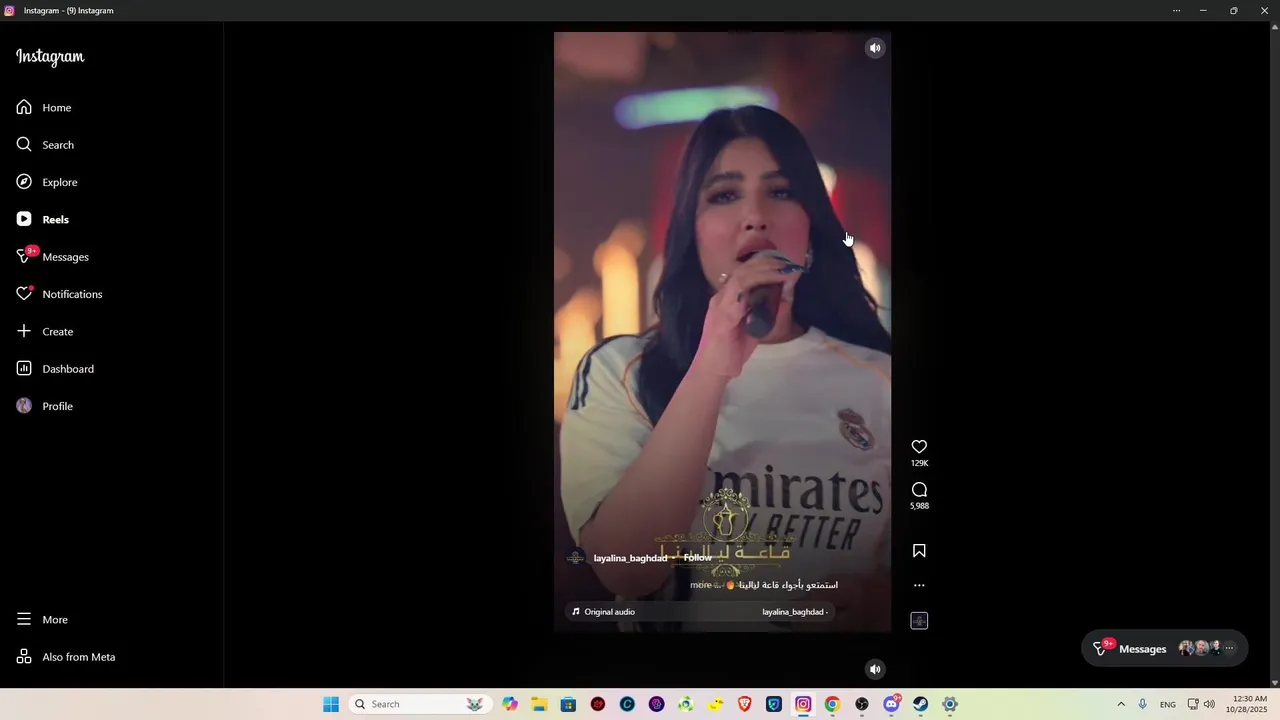Select Reels in the sidebar
1280x720 pixels.
tap(43, 219)
